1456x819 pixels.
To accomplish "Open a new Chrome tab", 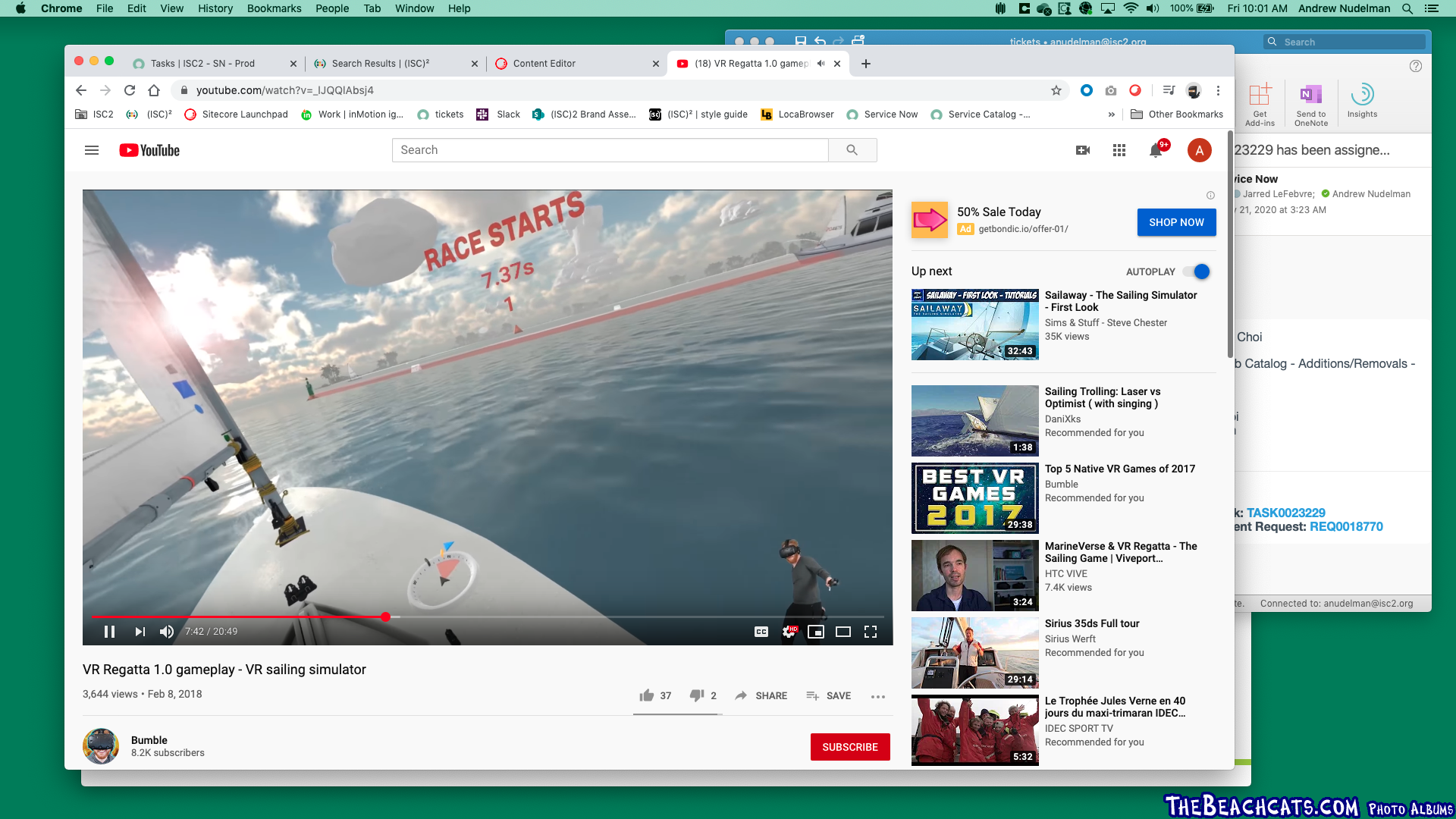I will click(866, 64).
